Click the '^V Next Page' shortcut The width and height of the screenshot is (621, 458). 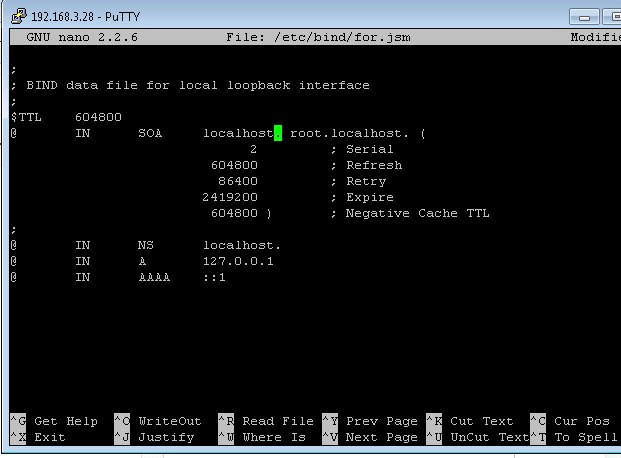tap(370, 437)
